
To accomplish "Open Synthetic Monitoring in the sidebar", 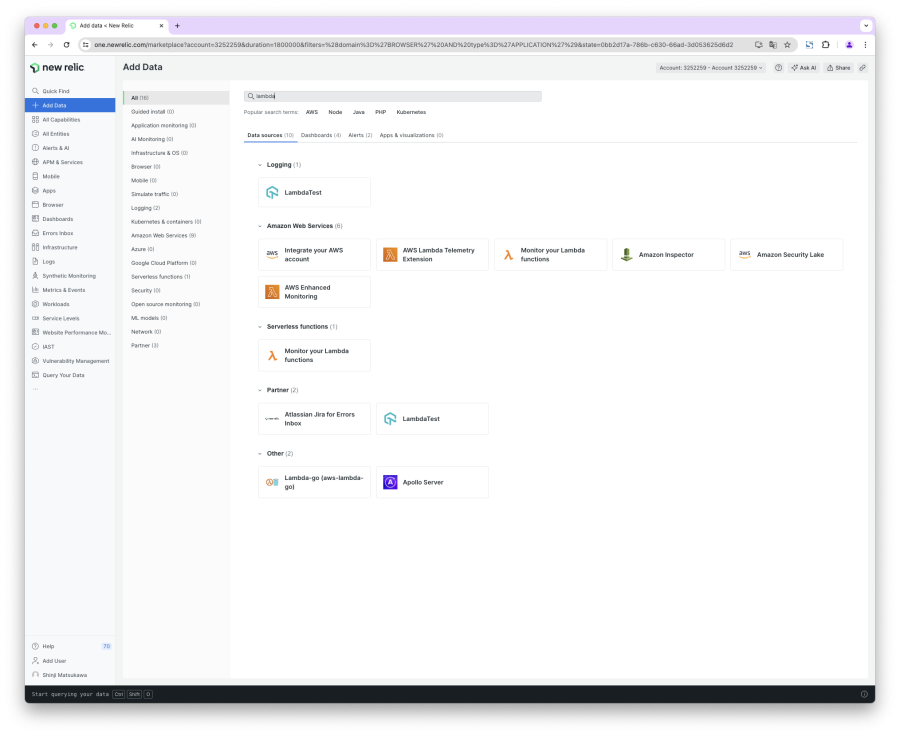I will pos(68,275).
